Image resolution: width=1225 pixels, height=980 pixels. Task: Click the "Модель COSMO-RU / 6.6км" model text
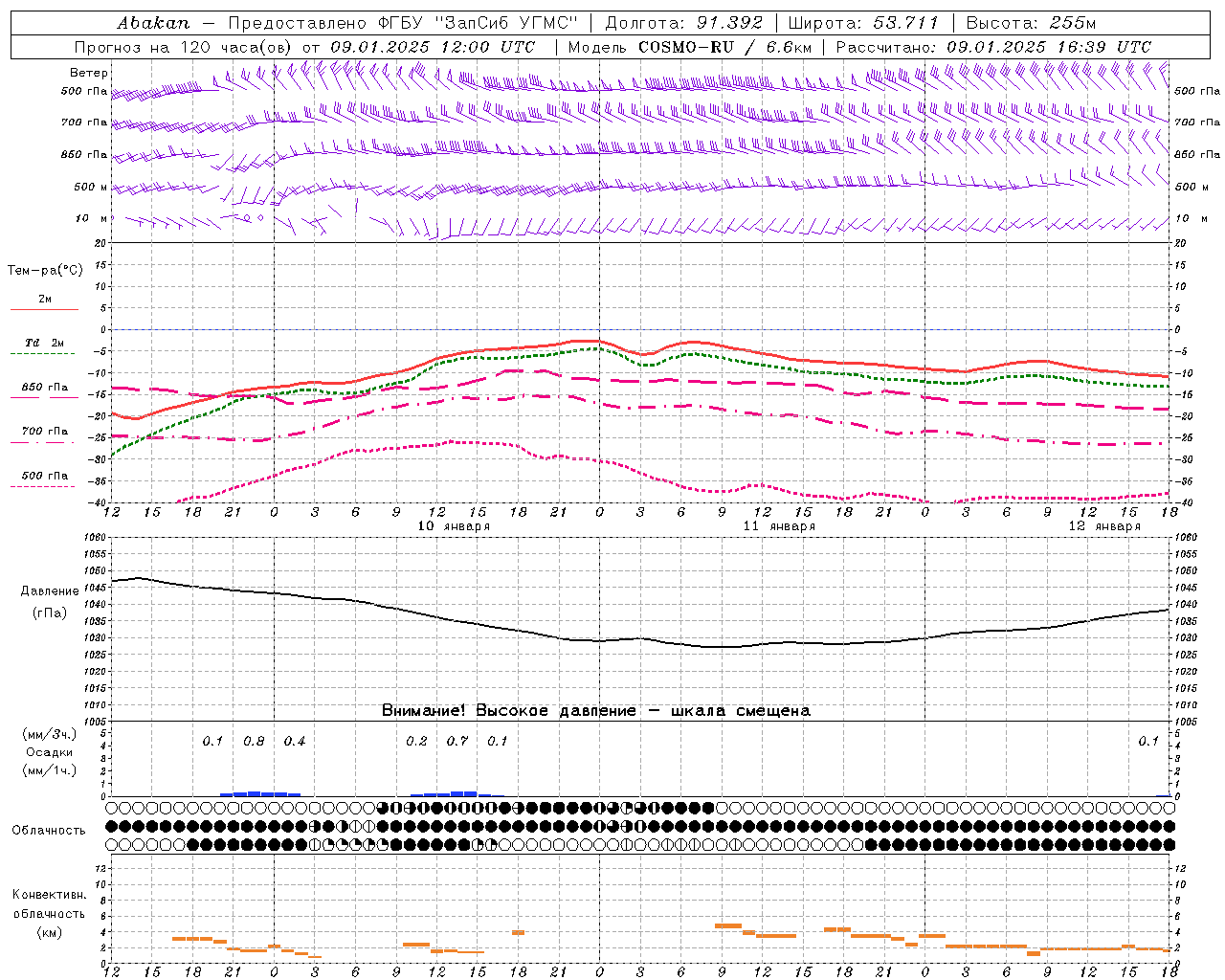[x=690, y=47]
